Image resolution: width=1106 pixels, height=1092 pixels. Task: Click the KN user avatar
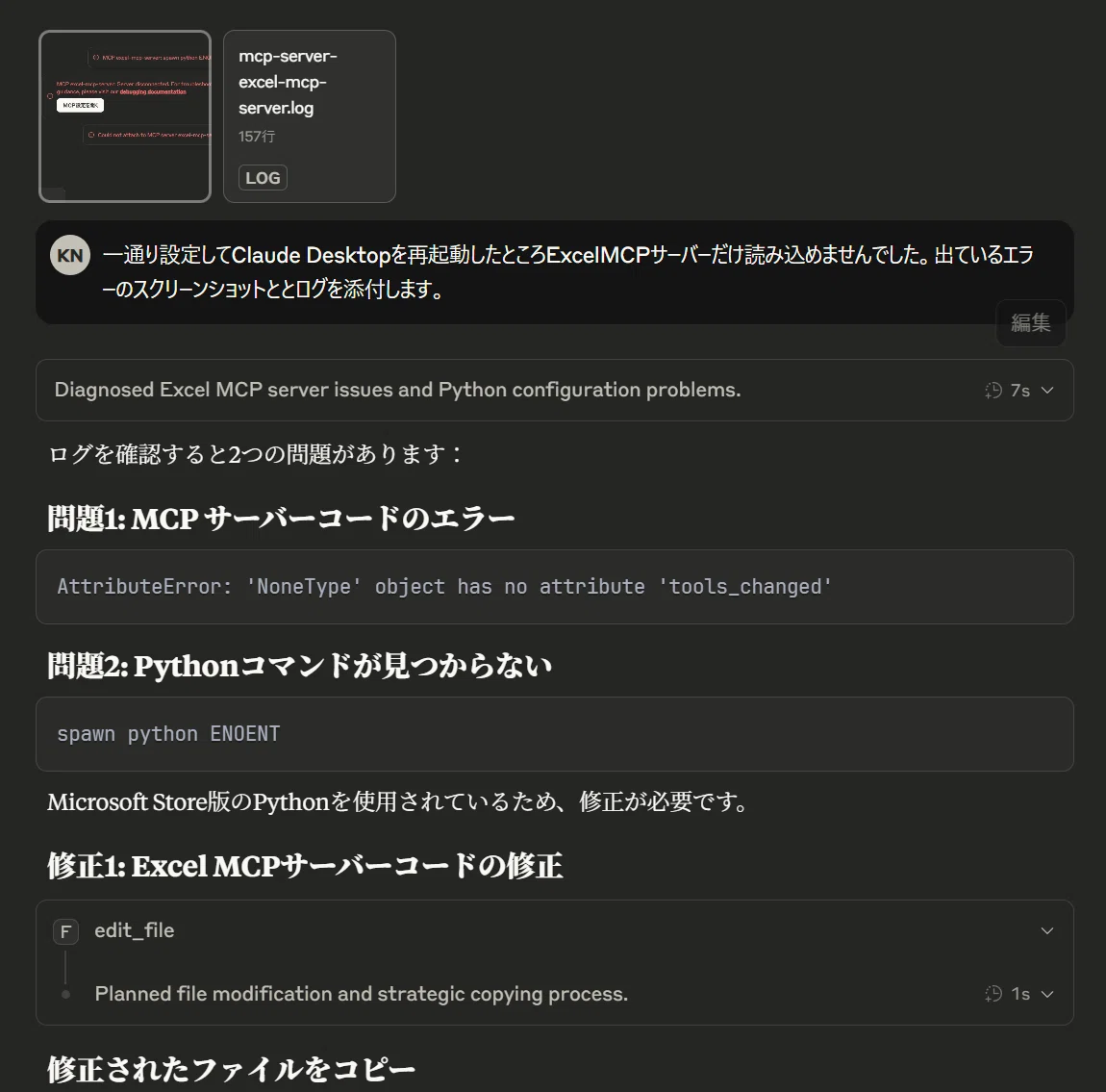click(x=70, y=255)
